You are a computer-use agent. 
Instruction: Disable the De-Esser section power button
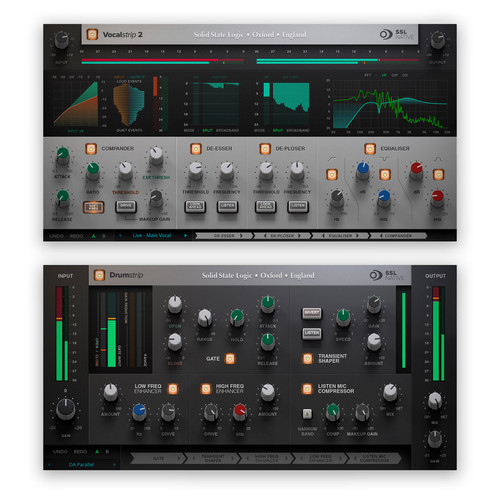[x=196, y=149]
